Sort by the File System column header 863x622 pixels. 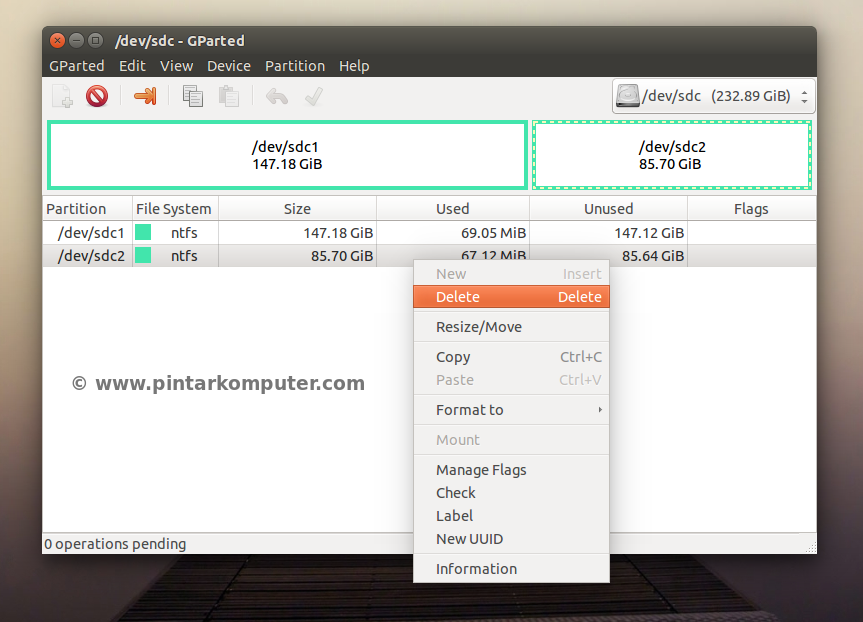(175, 209)
